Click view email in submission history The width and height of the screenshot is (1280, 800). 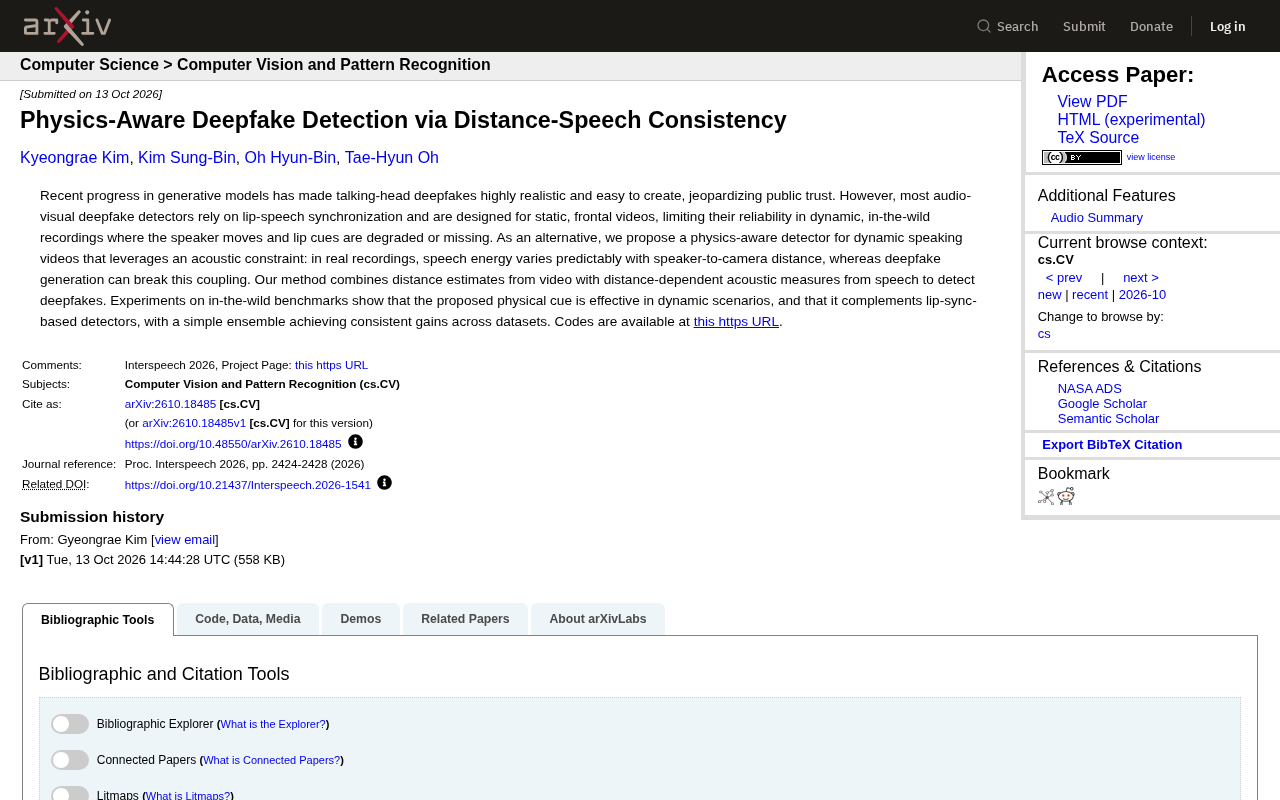[x=185, y=540]
